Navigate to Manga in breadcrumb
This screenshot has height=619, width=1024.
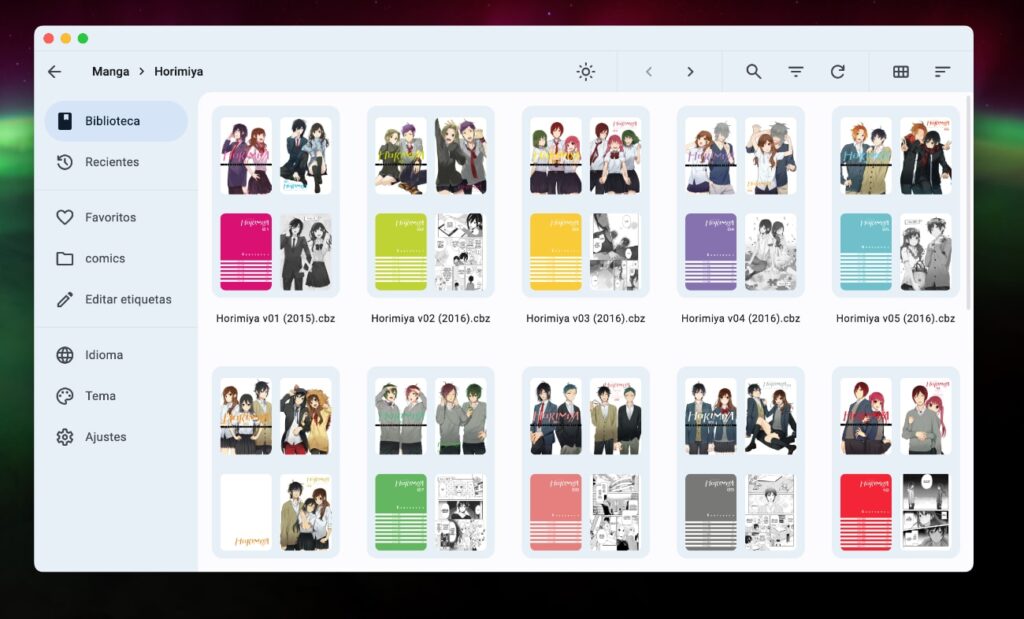pyautogui.click(x=110, y=72)
